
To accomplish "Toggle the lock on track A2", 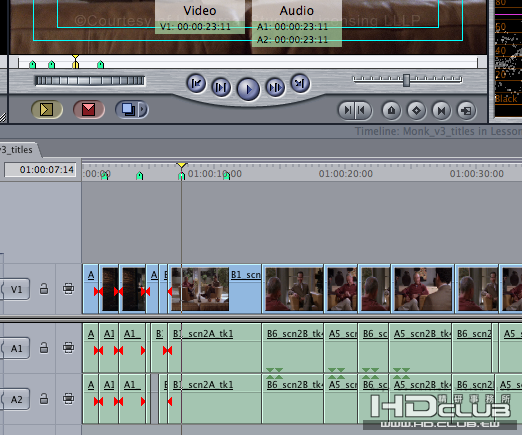I will [44, 399].
